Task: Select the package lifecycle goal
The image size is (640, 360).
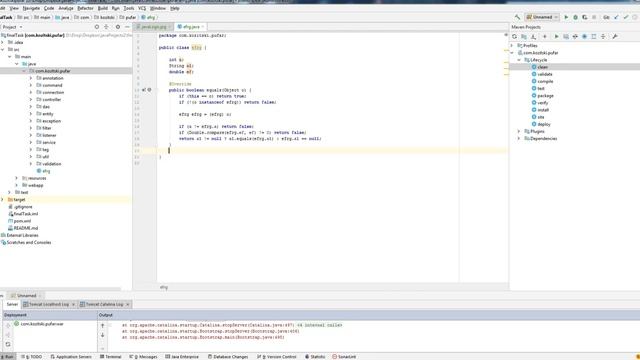Action: 545,96
